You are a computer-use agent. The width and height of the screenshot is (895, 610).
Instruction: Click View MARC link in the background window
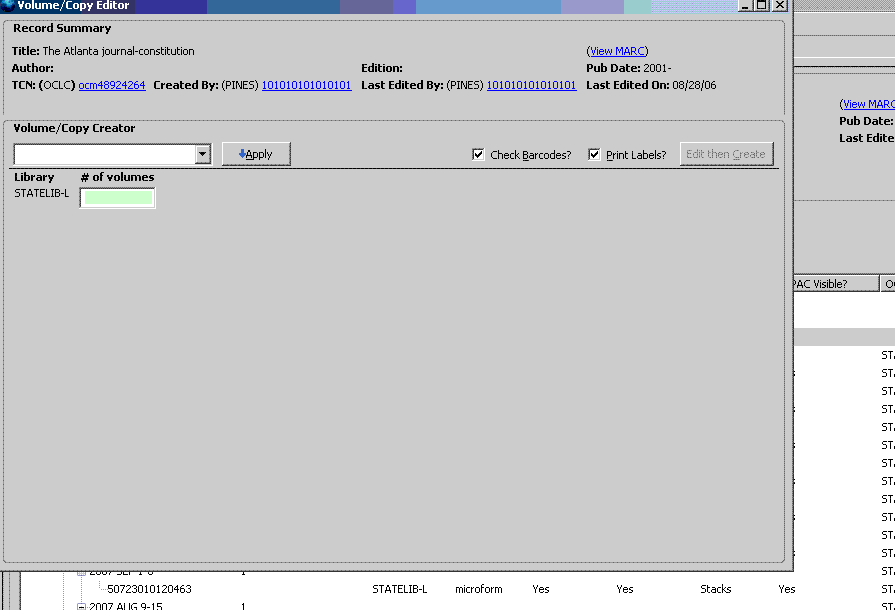[868, 104]
